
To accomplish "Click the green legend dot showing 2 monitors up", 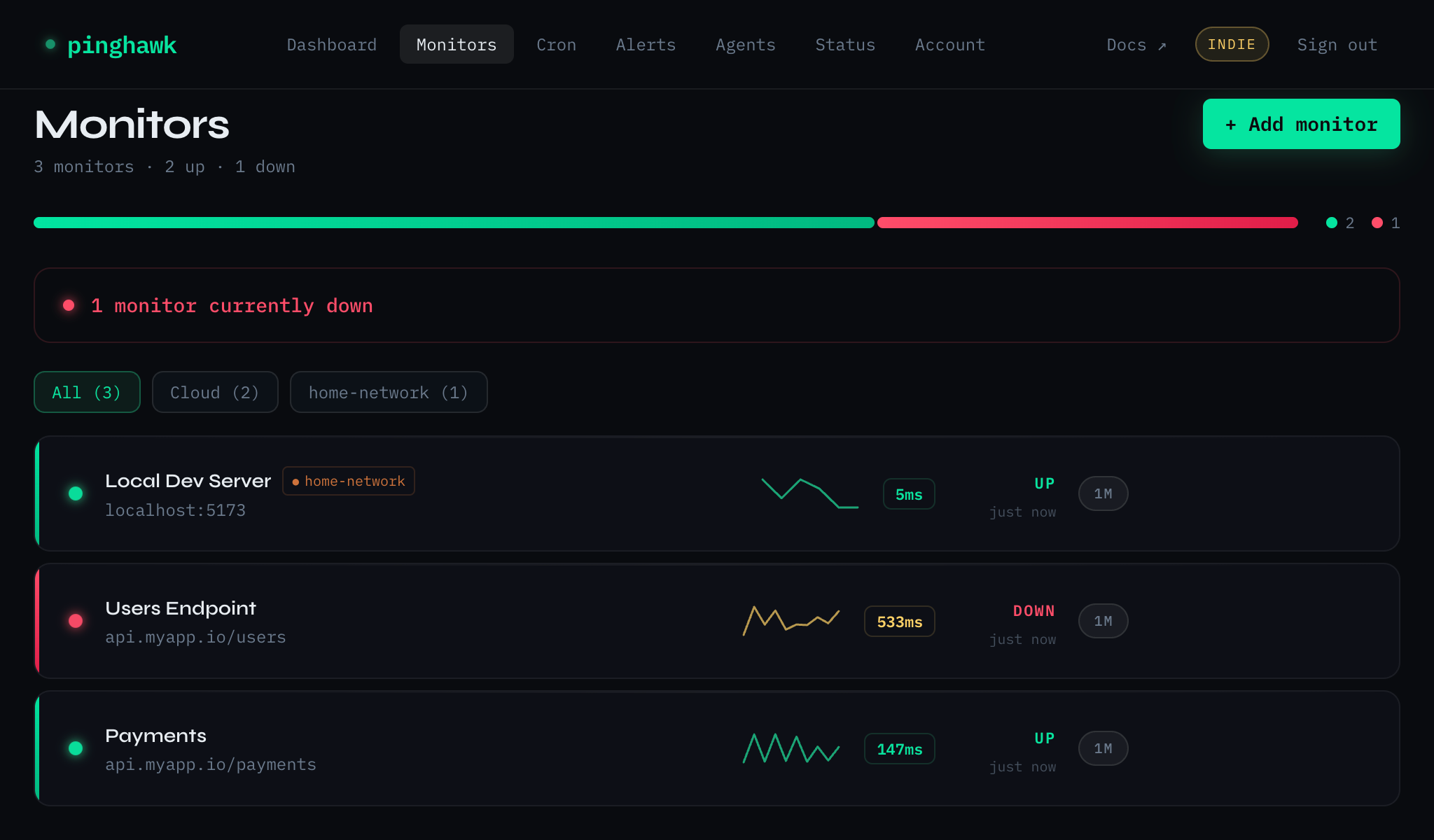I will pyautogui.click(x=1330, y=223).
